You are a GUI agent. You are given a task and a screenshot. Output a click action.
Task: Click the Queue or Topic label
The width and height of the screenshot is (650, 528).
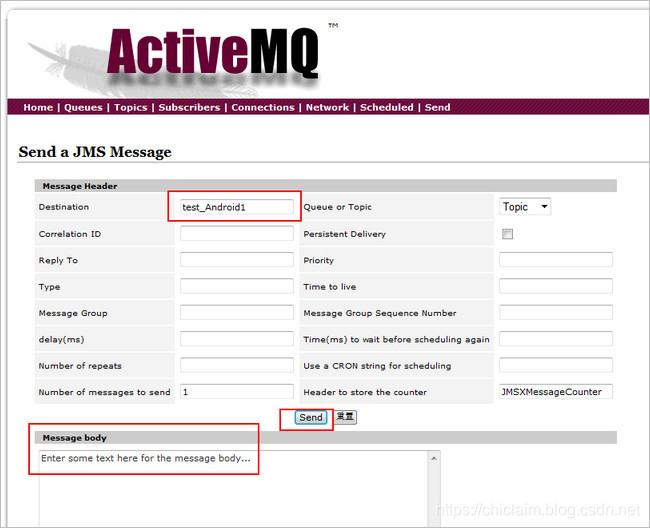[x=337, y=207]
